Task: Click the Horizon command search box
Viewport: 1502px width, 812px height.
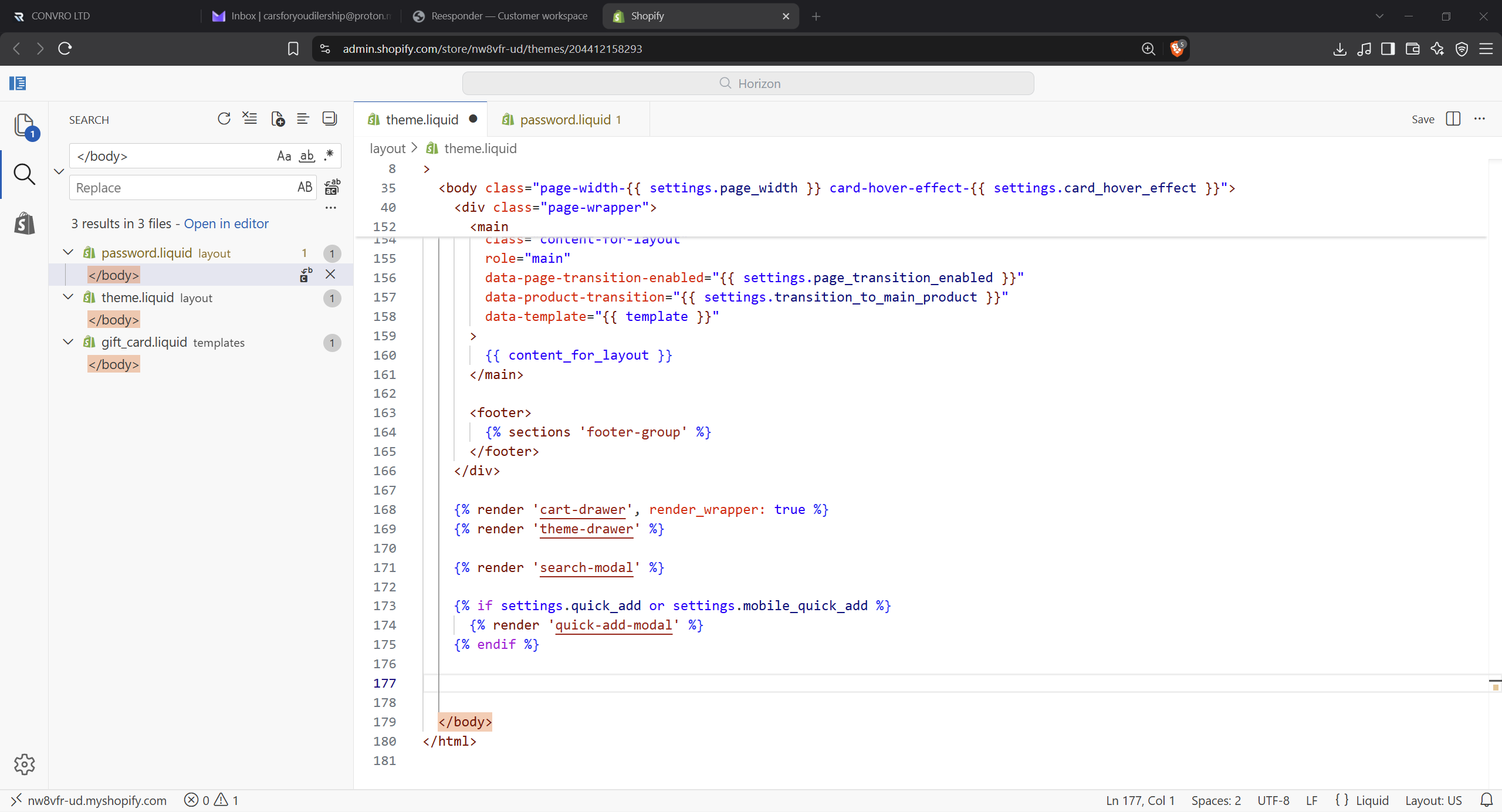Action: pyautogui.click(x=748, y=83)
